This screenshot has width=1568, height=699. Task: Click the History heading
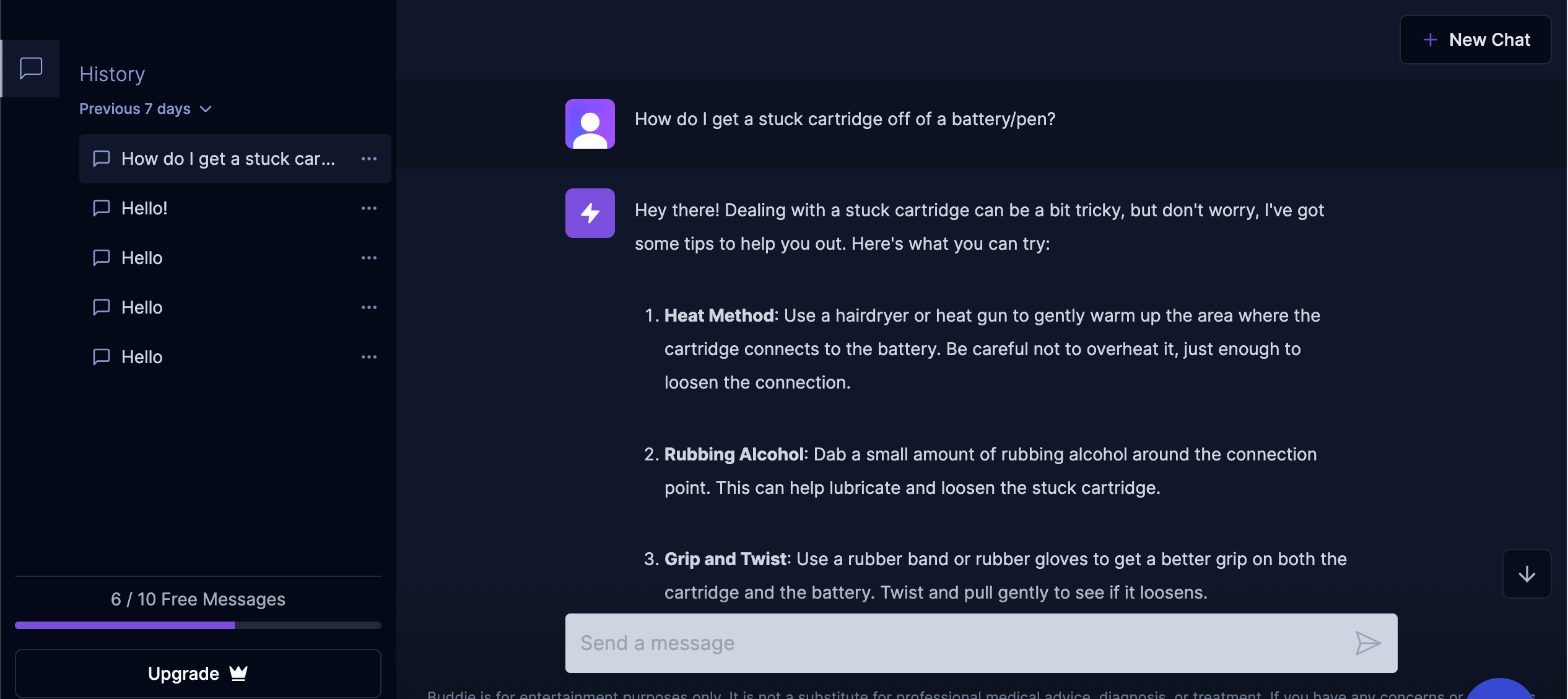pyautogui.click(x=112, y=74)
